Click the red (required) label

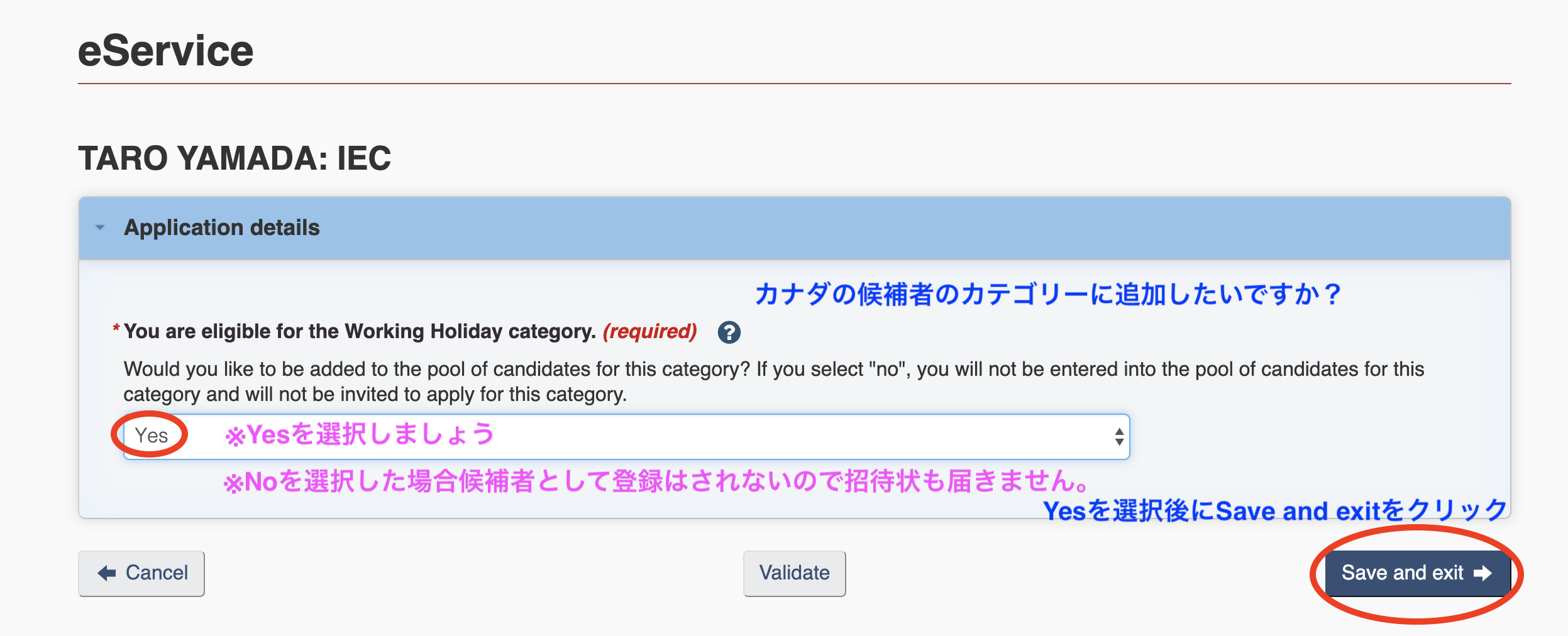tap(650, 331)
